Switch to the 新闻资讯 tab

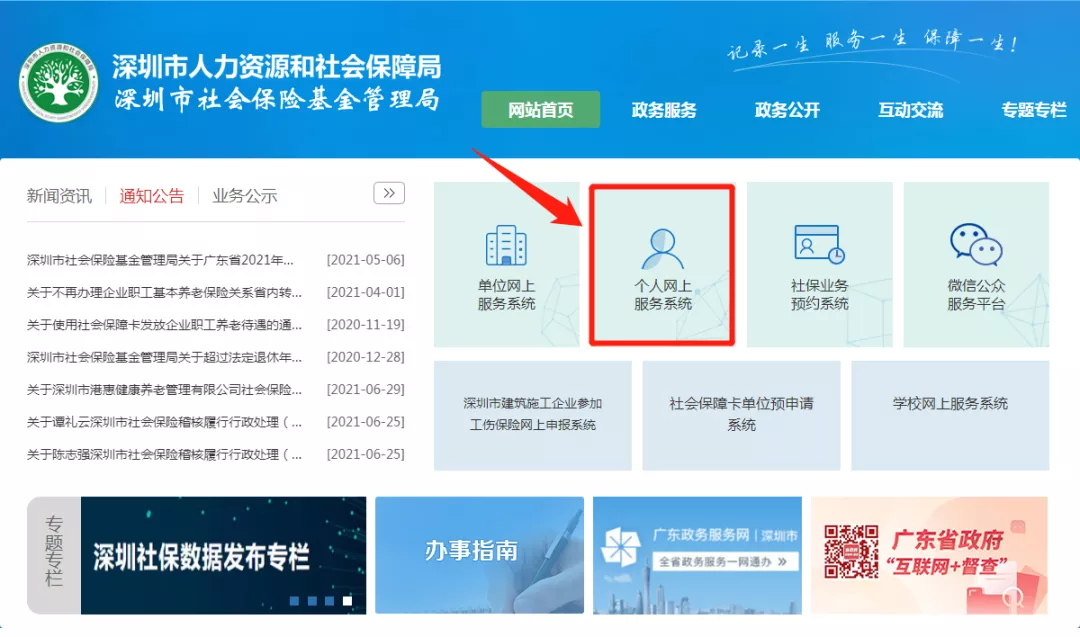pos(58,197)
